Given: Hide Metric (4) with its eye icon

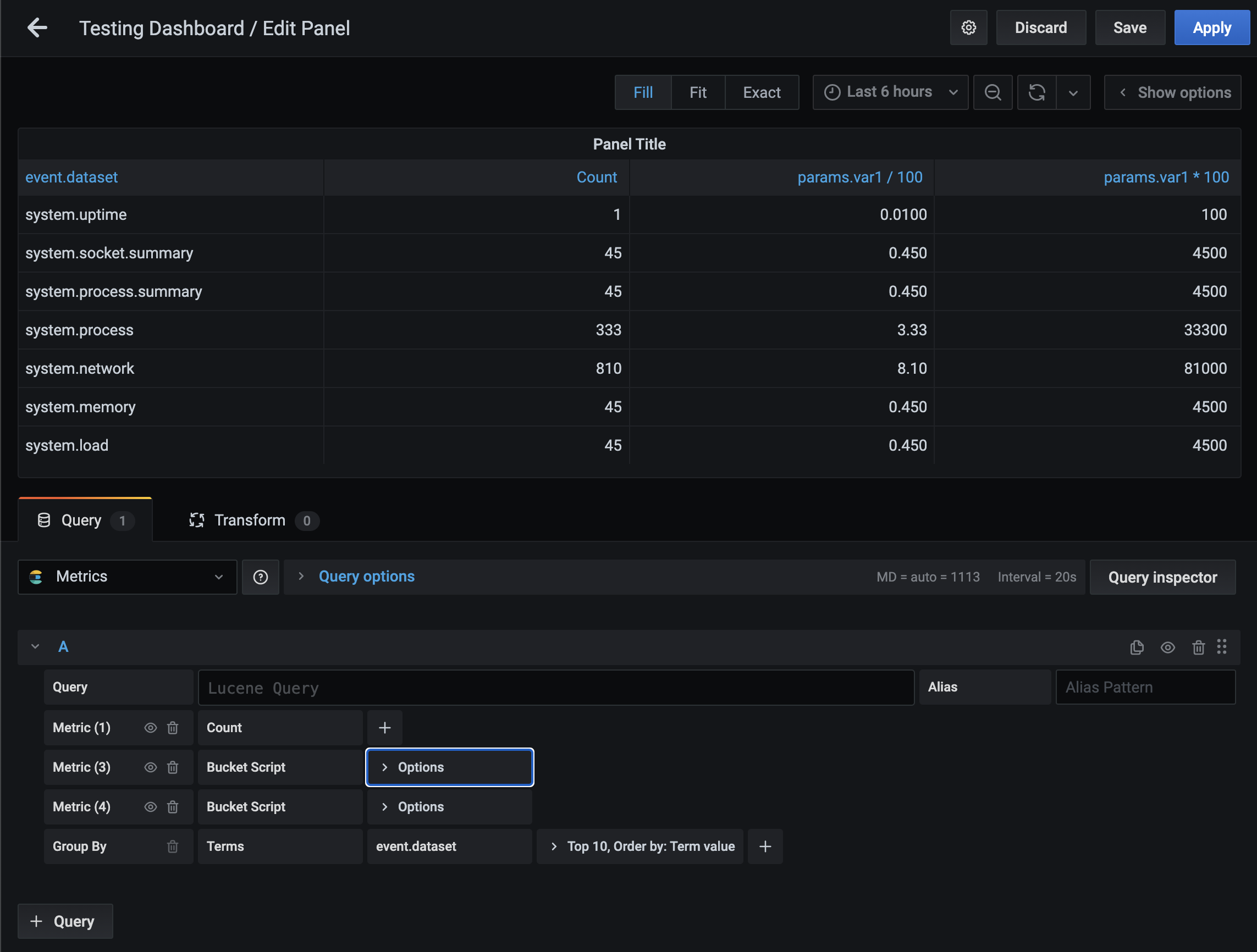Looking at the screenshot, I should point(150,806).
